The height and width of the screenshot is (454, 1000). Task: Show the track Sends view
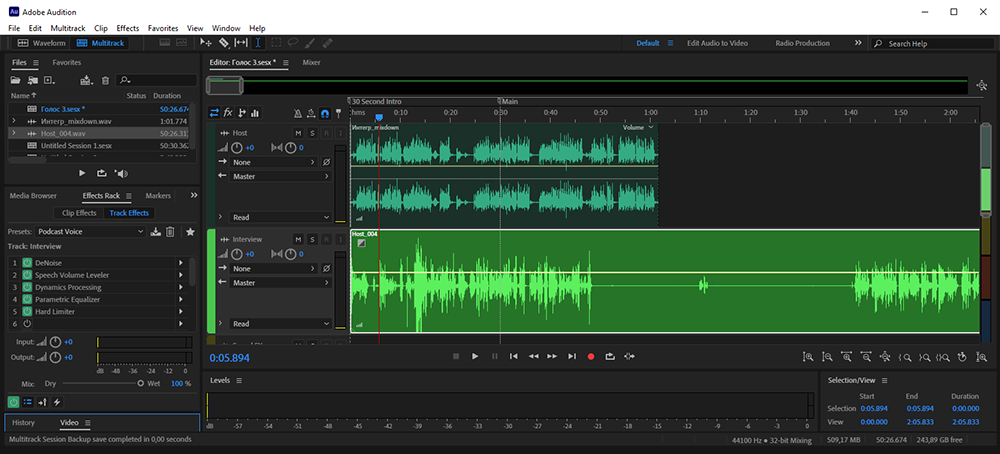242,113
